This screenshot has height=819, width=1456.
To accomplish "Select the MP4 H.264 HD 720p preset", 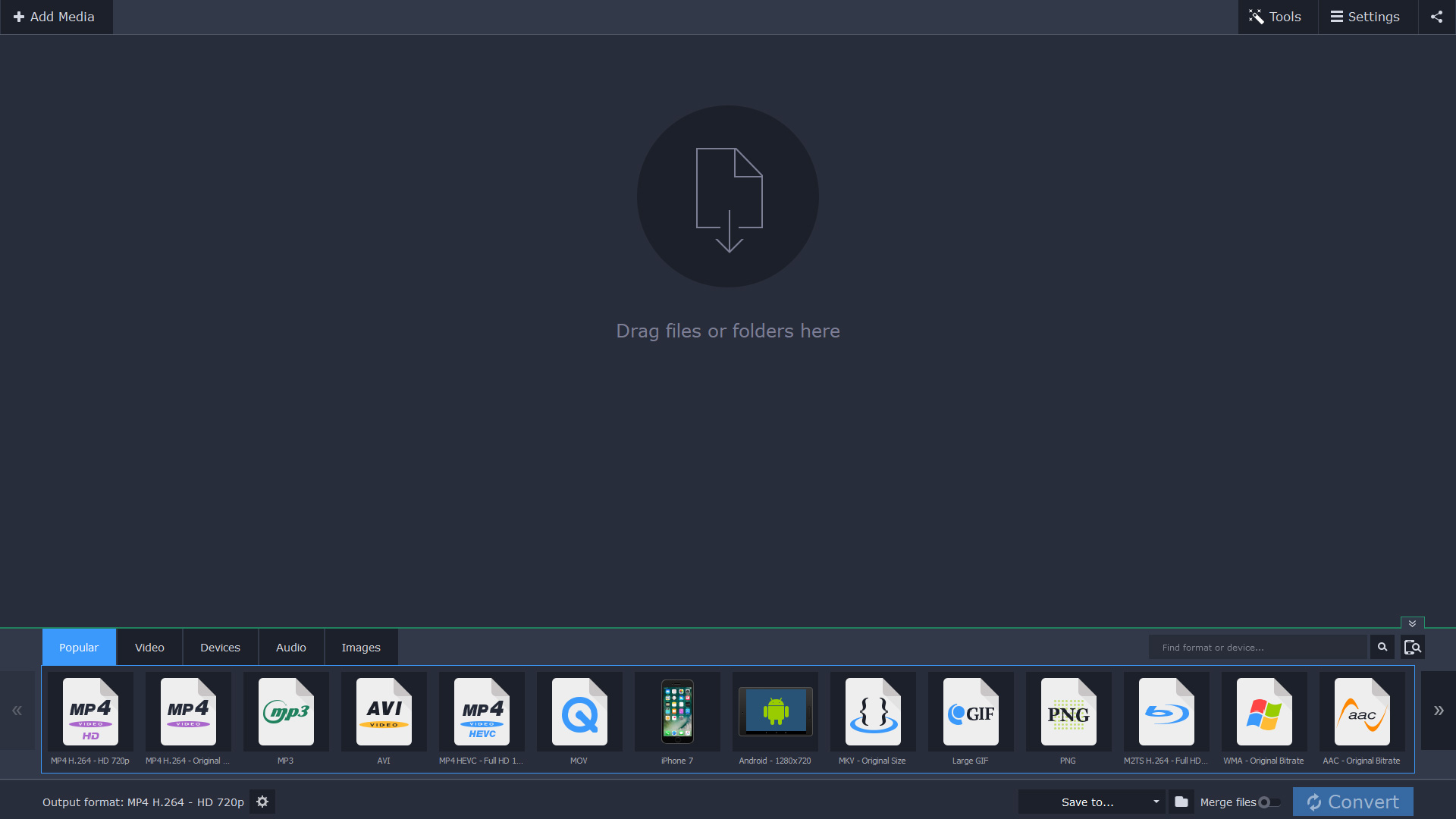I will click(89, 713).
